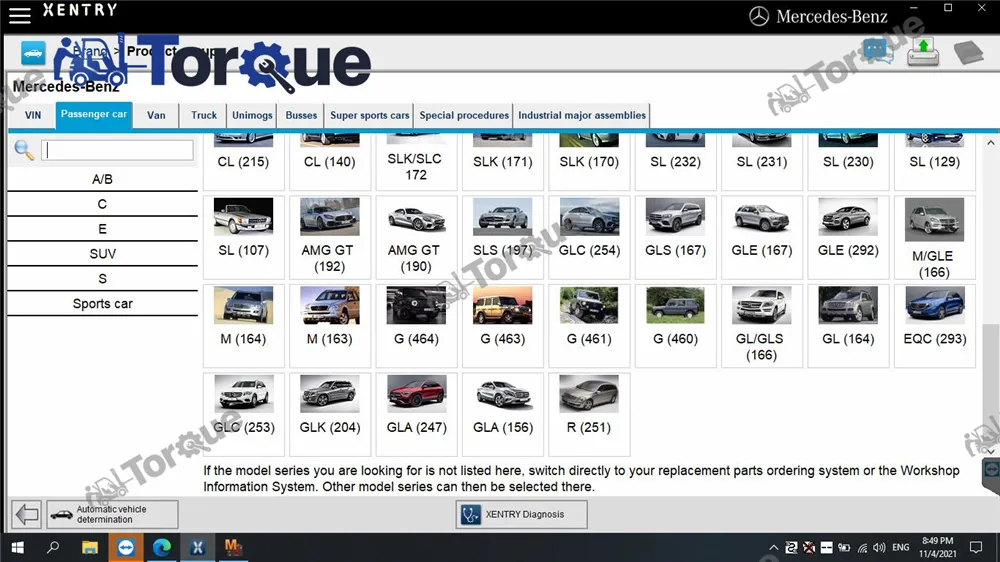Select GLA (247) model
The height and width of the screenshot is (562, 1000).
416,415
